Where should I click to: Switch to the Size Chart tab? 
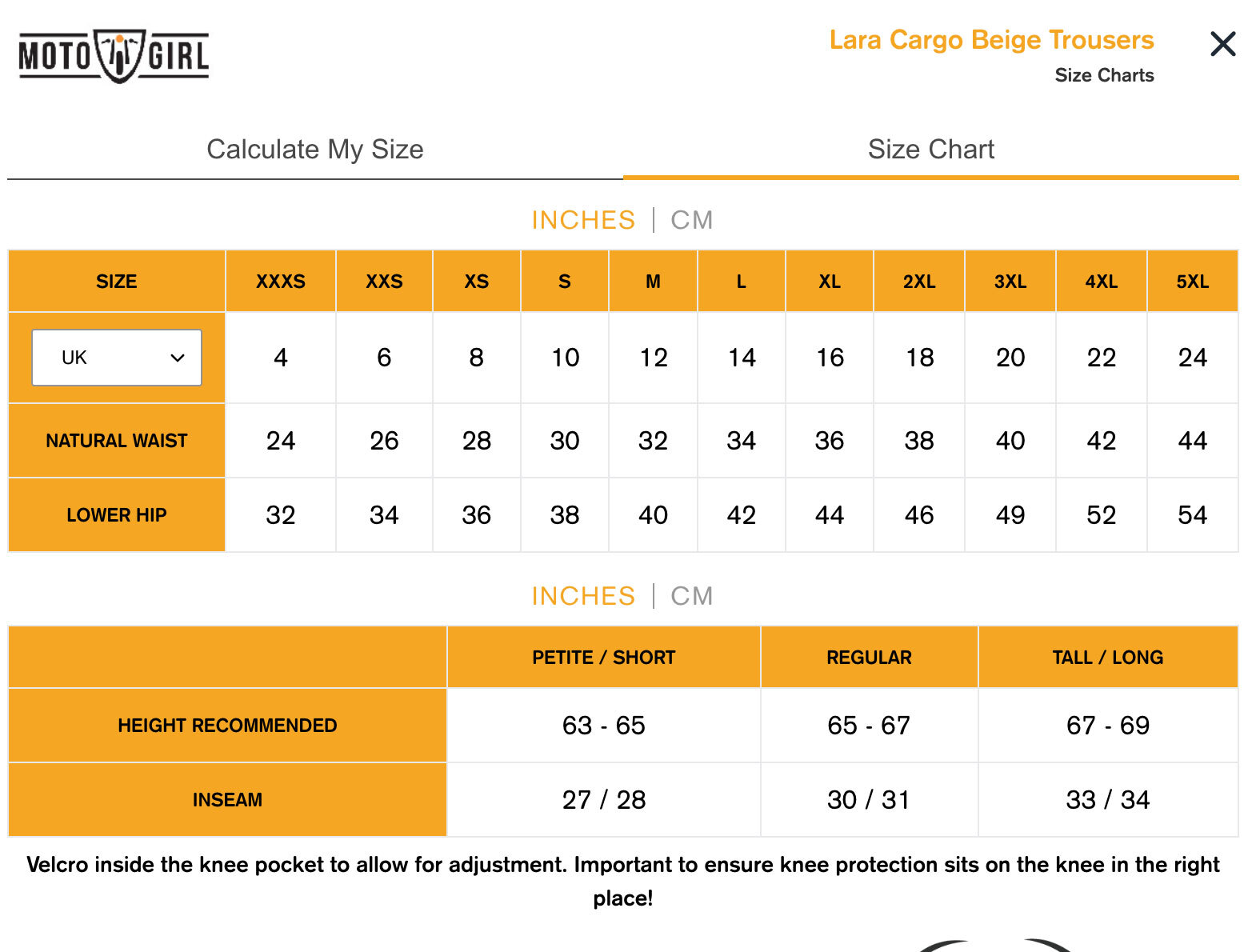pos(931,150)
